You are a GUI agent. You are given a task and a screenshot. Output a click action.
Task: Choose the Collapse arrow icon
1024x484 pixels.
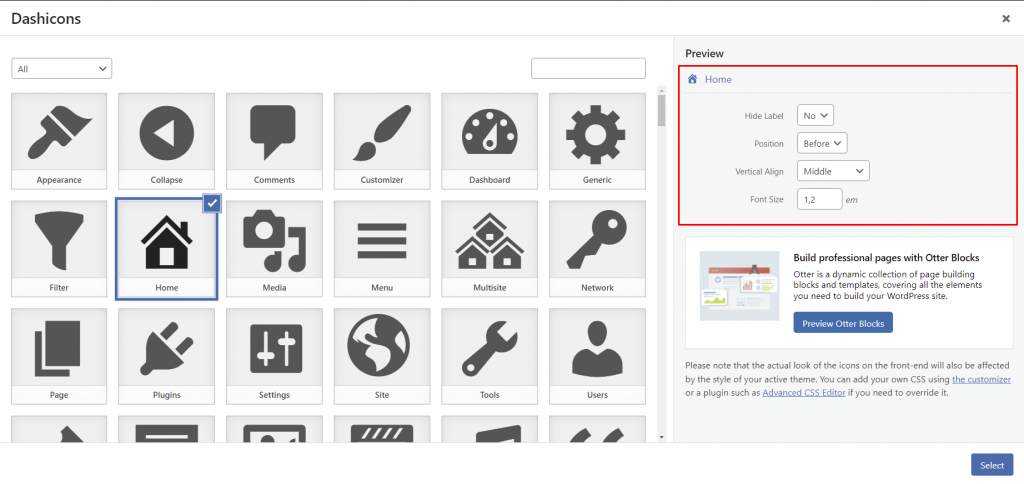coord(167,140)
